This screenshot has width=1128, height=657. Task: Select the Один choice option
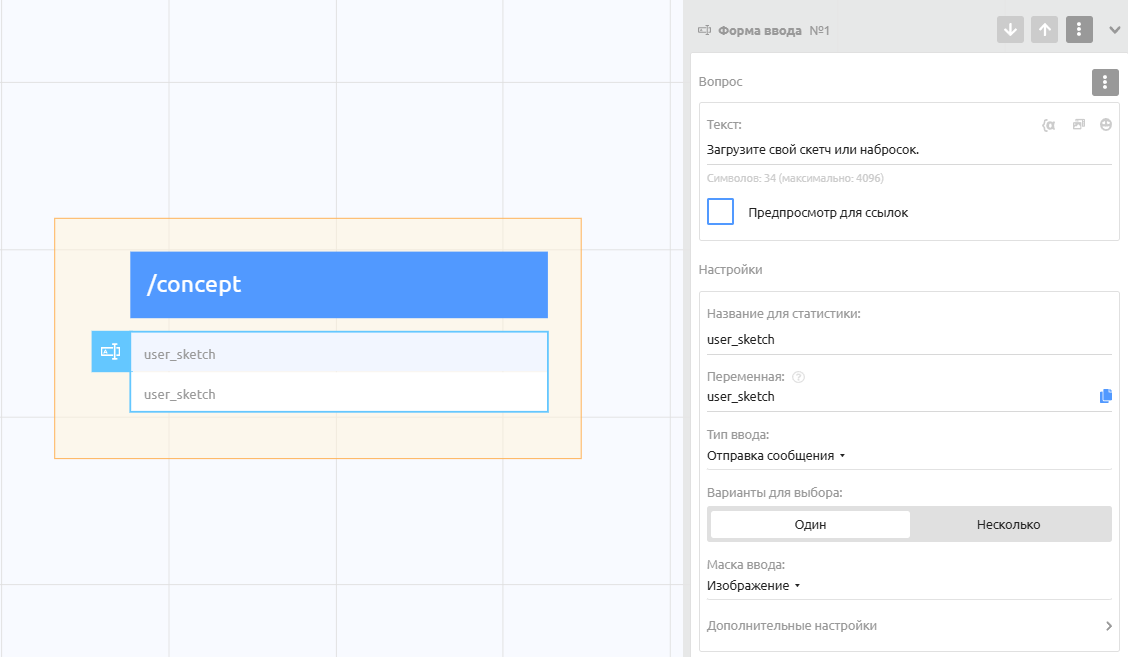pos(810,525)
